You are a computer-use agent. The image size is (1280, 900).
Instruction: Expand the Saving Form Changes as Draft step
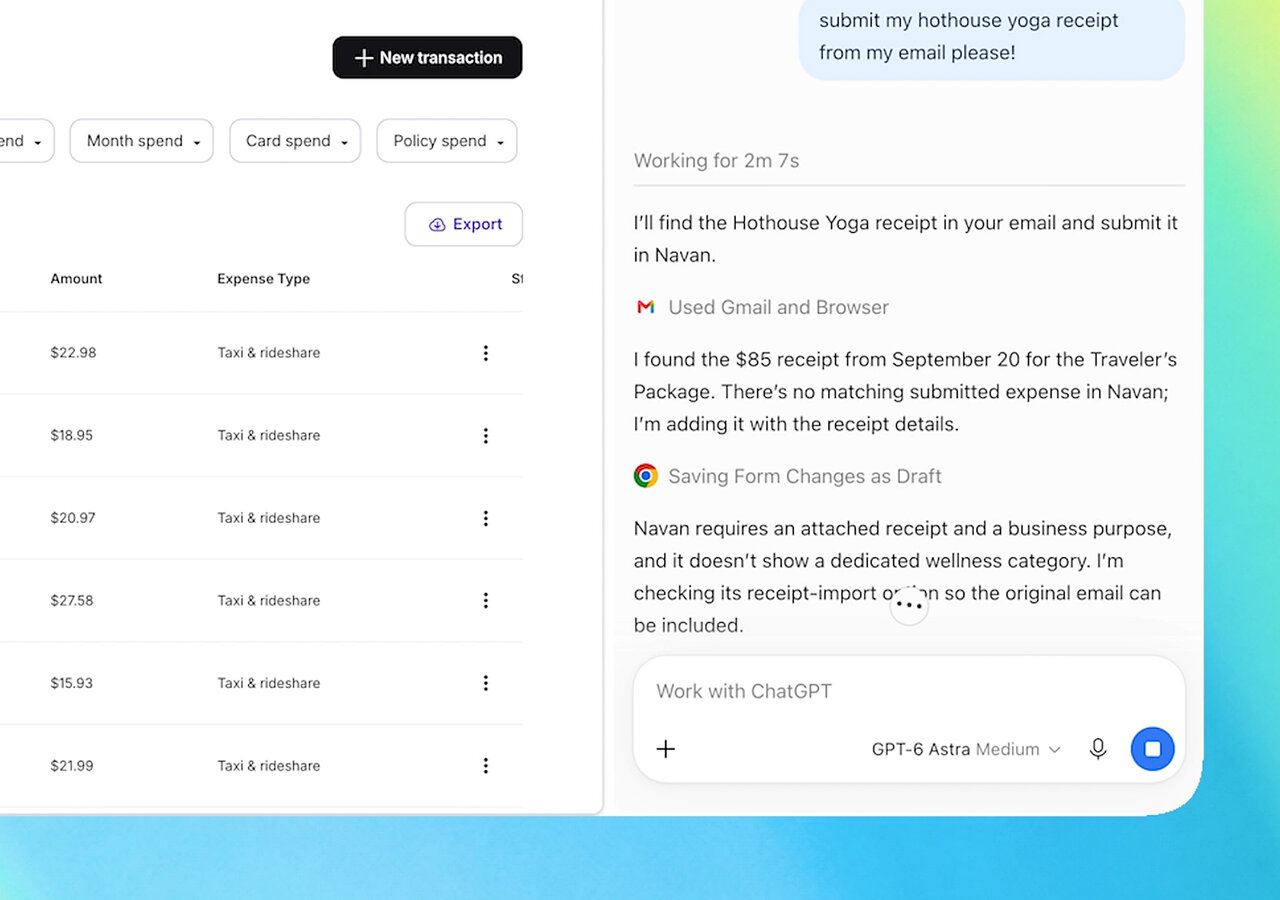tap(788, 477)
